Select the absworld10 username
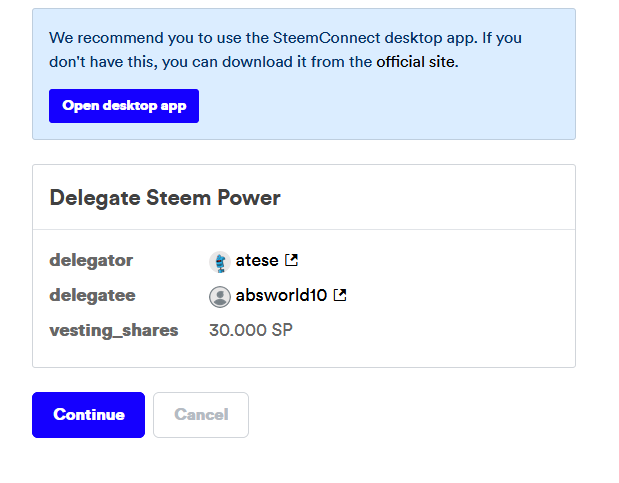619x483 pixels. tap(281, 296)
